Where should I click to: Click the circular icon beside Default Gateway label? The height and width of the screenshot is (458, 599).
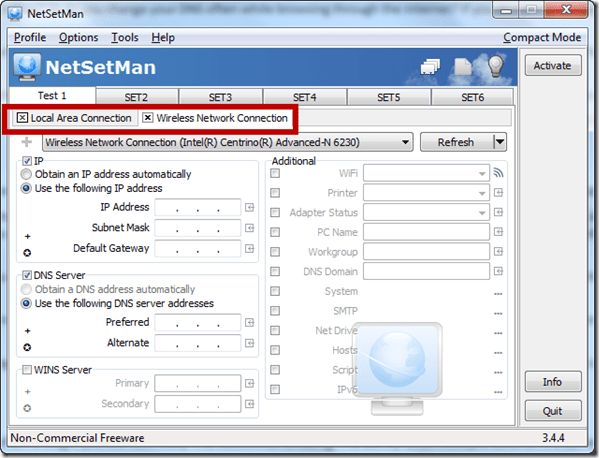[27, 253]
